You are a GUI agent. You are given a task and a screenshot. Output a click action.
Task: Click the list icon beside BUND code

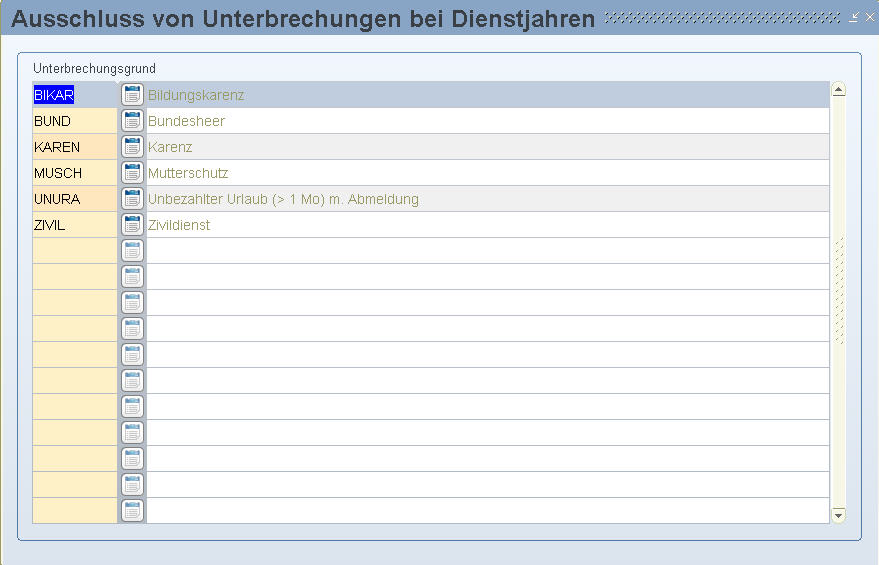point(132,121)
